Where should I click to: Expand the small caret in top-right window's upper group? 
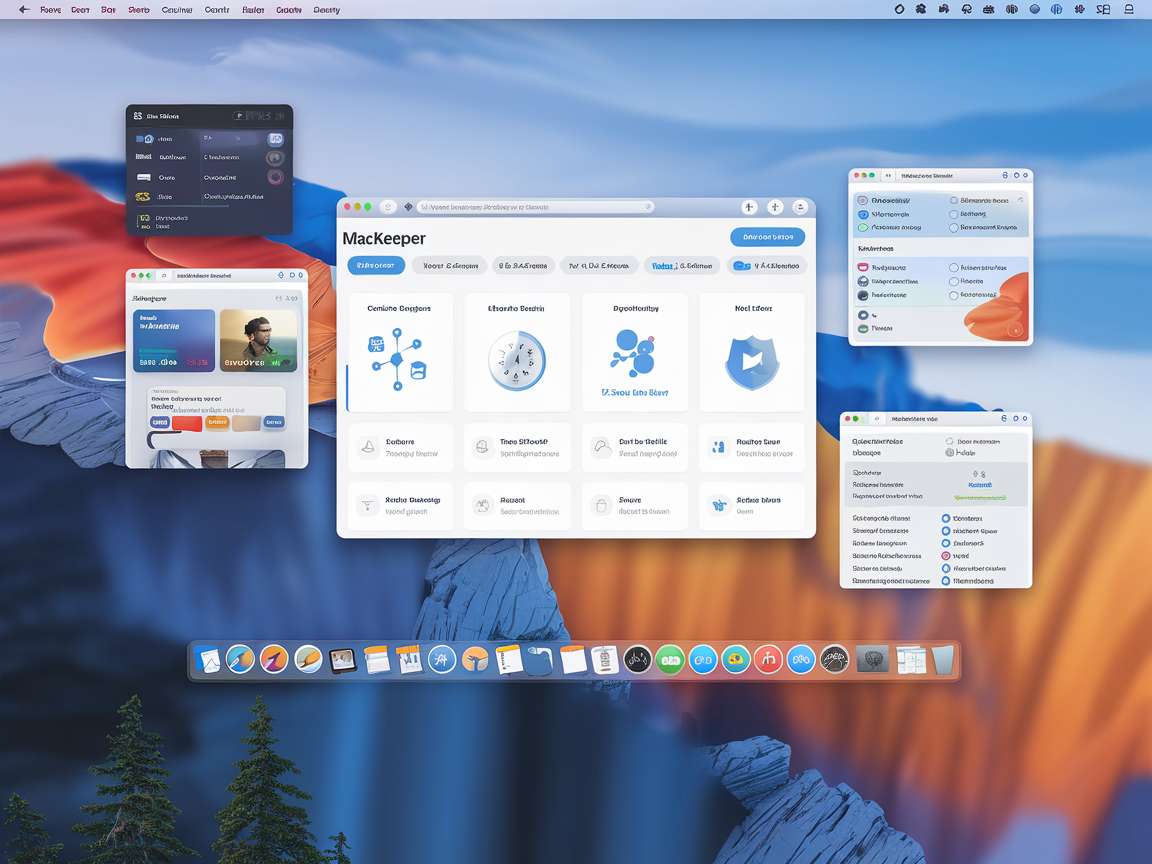coord(1020,200)
